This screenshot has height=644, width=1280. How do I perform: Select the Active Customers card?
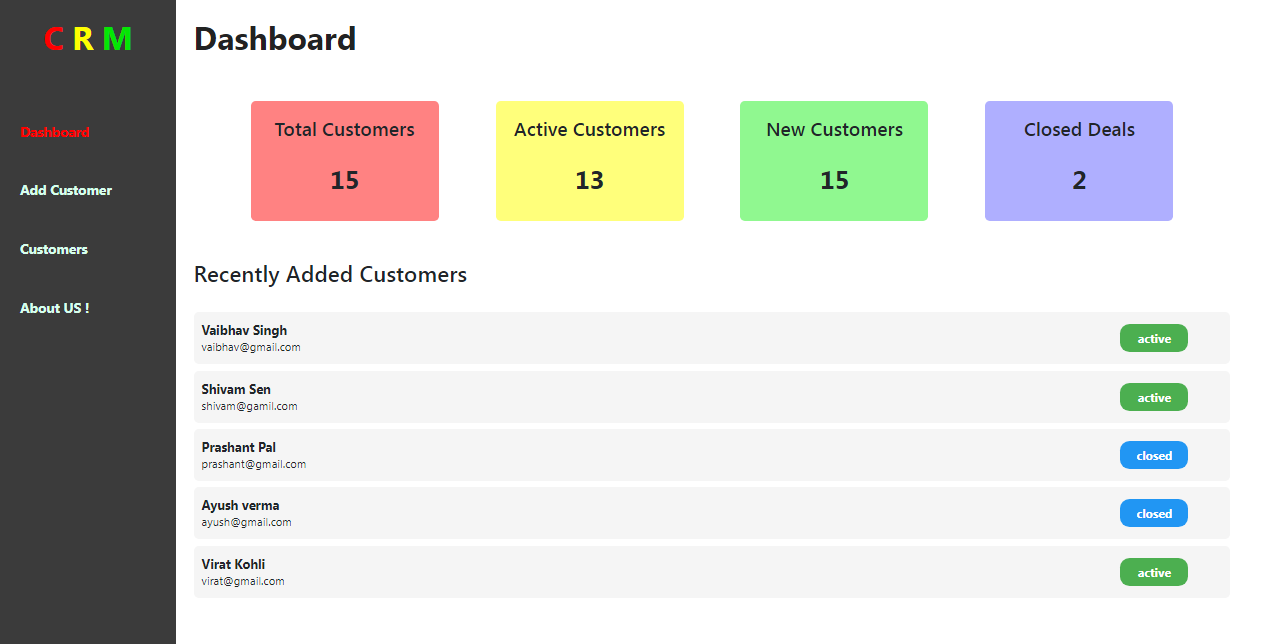pyautogui.click(x=590, y=161)
